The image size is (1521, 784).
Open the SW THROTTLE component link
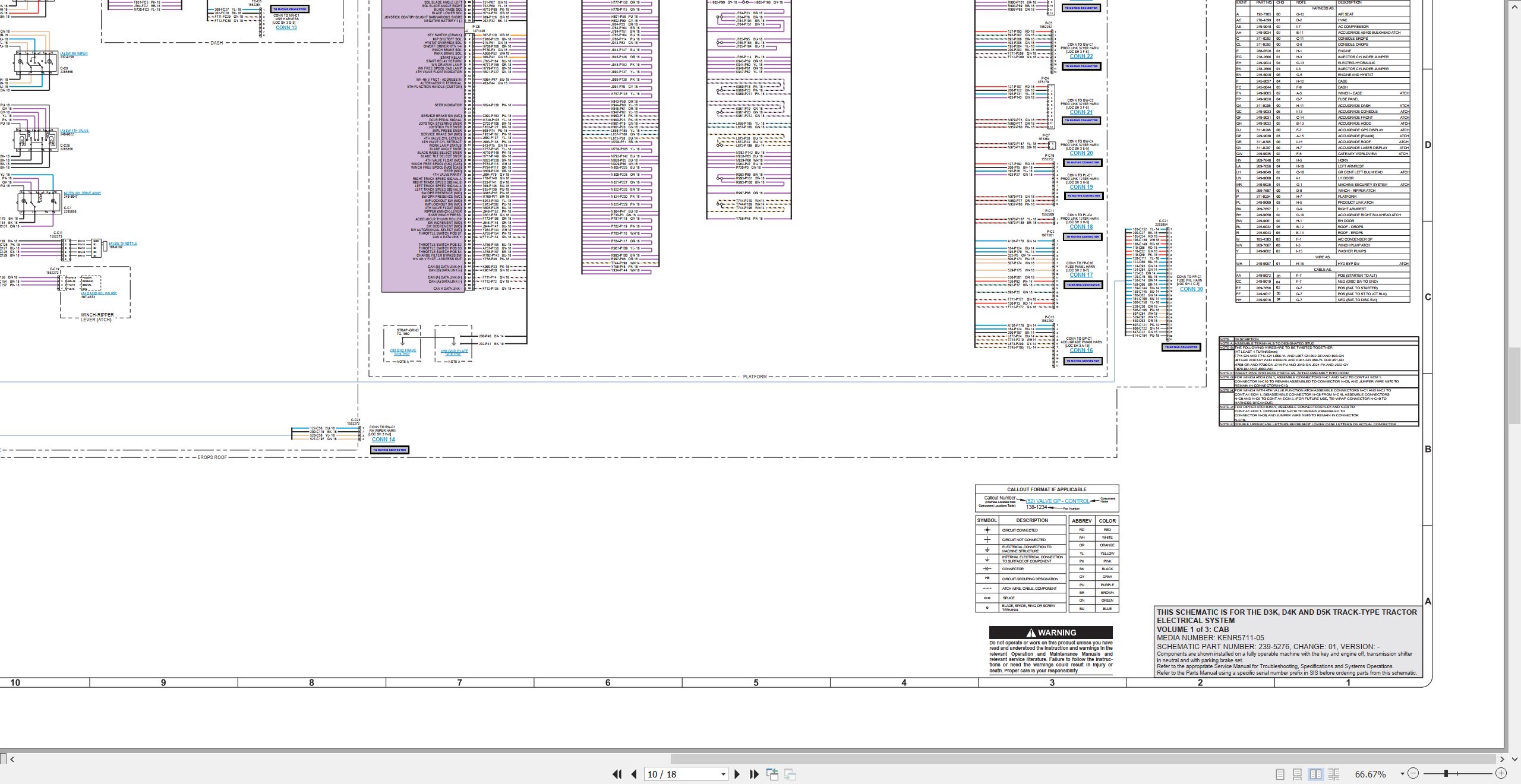pos(123,244)
